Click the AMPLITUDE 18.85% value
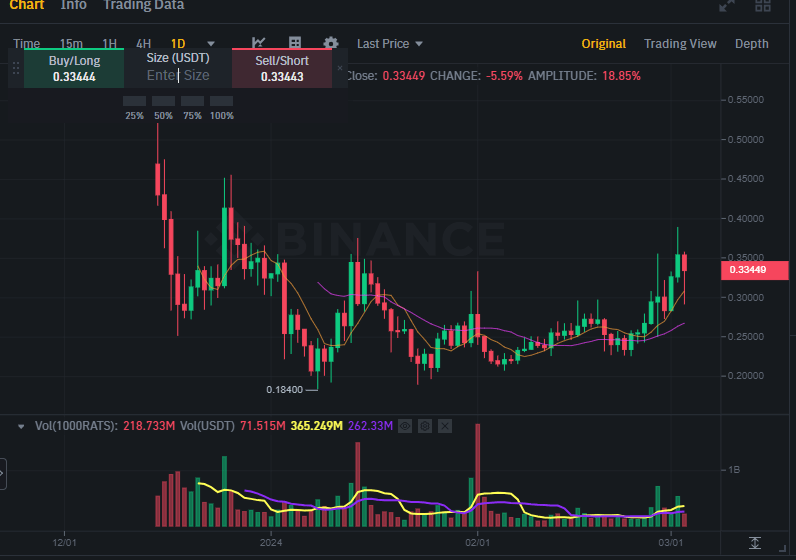Viewport: 796px width, 560px height. [x=621, y=76]
